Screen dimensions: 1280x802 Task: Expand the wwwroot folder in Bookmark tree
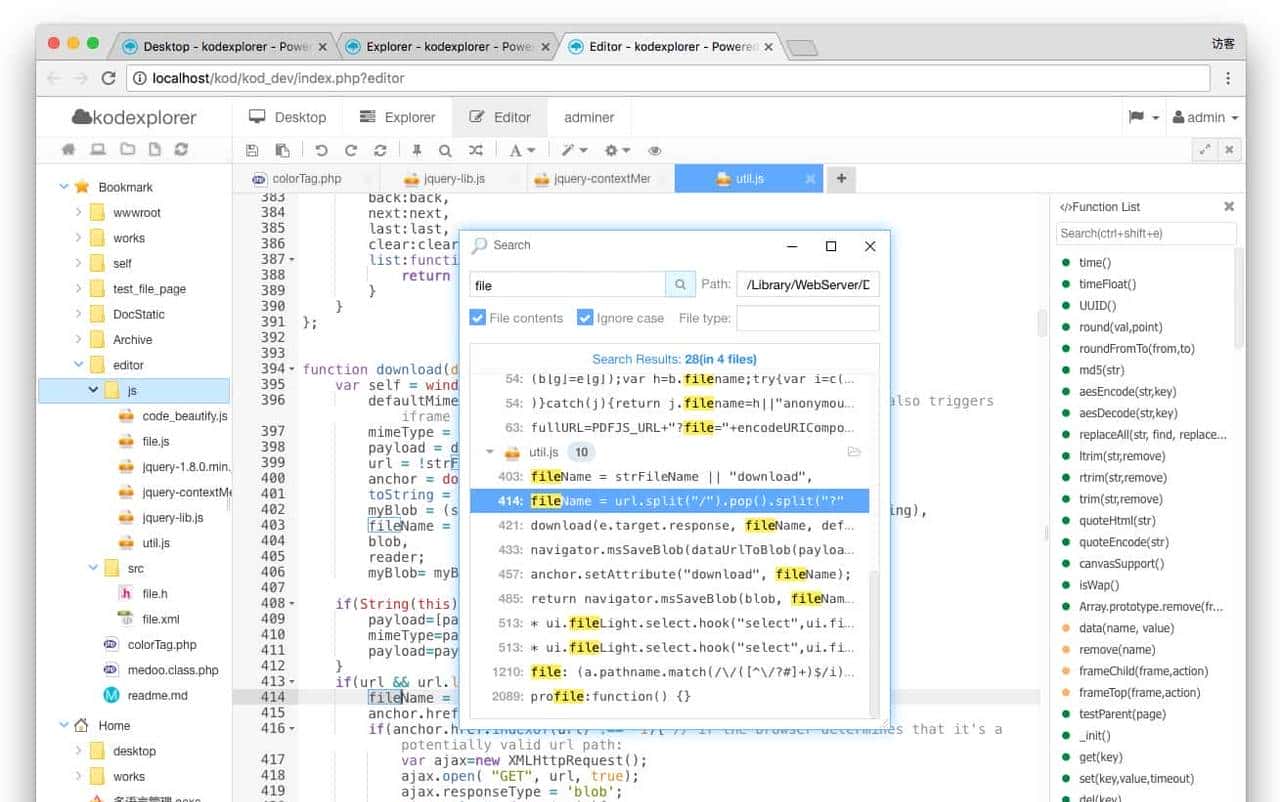click(79, 212)
